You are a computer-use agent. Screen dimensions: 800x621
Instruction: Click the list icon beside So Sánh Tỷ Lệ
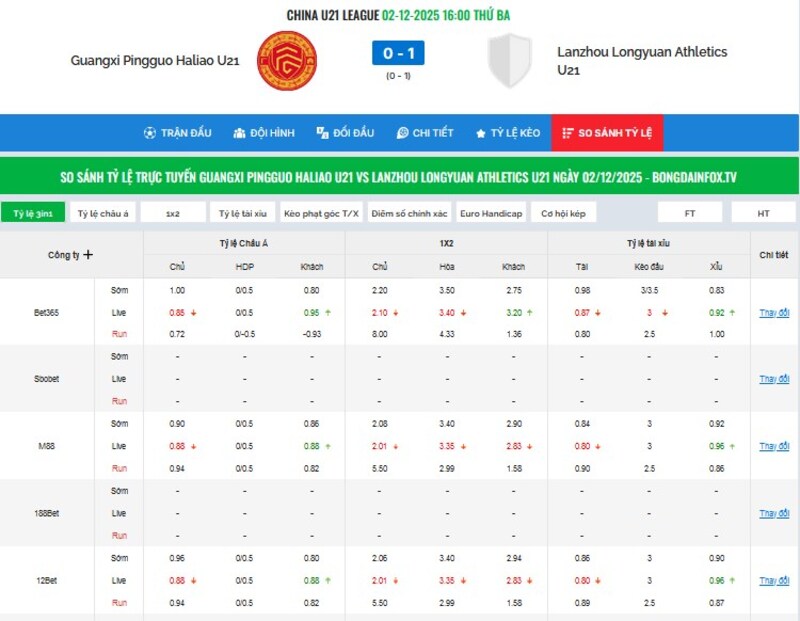[568, 133]
